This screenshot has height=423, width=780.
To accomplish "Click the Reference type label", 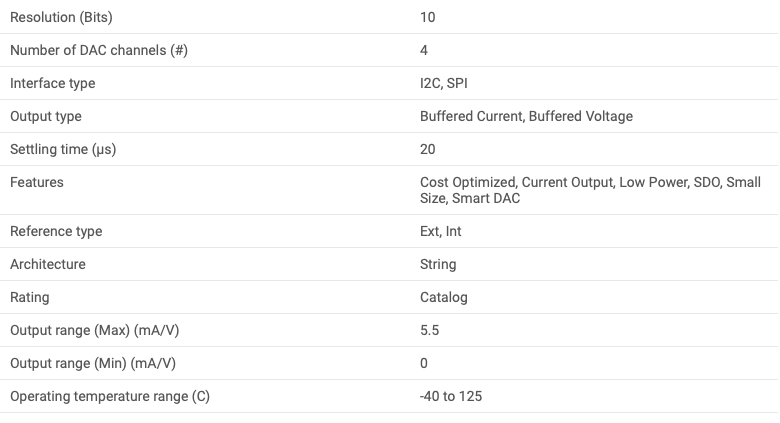I will tap(56, 231).
